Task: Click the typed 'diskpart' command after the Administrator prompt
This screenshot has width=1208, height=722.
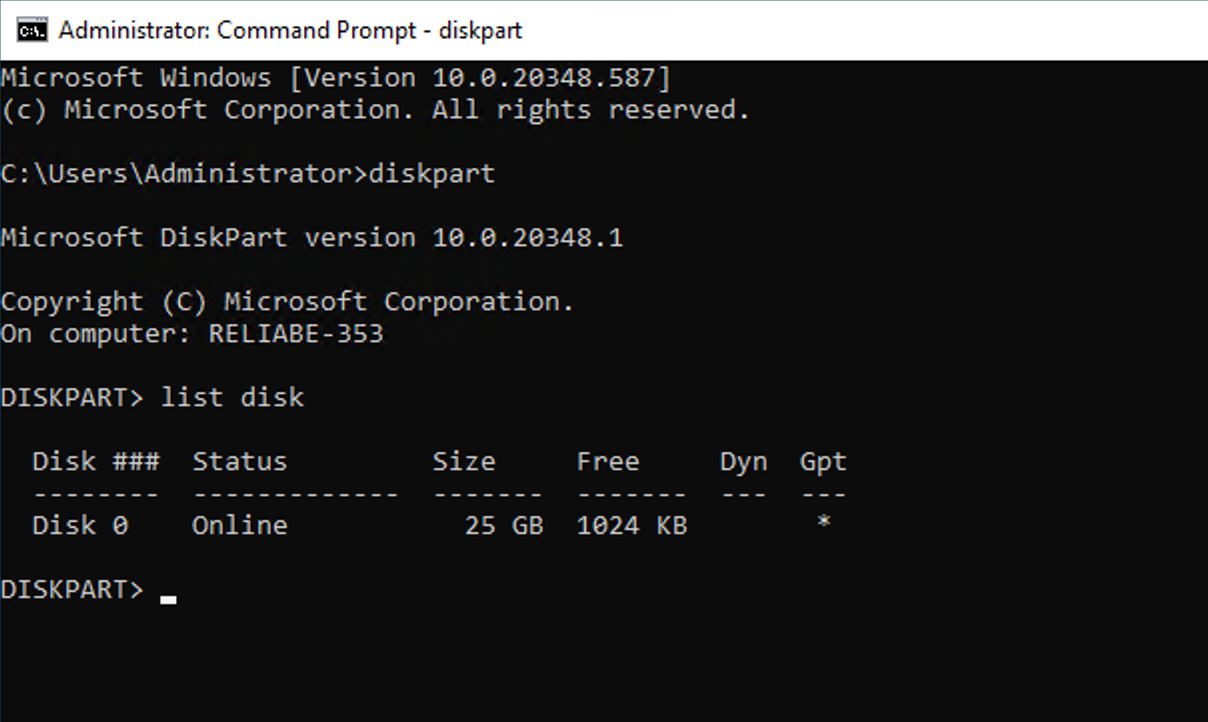Action: point(431,174)
